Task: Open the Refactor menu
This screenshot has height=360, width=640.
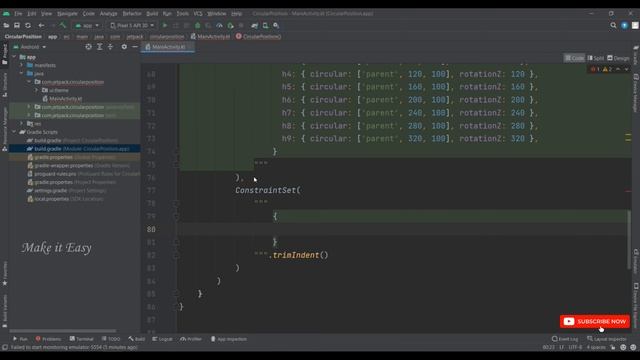Action: [x=132, y=13]
